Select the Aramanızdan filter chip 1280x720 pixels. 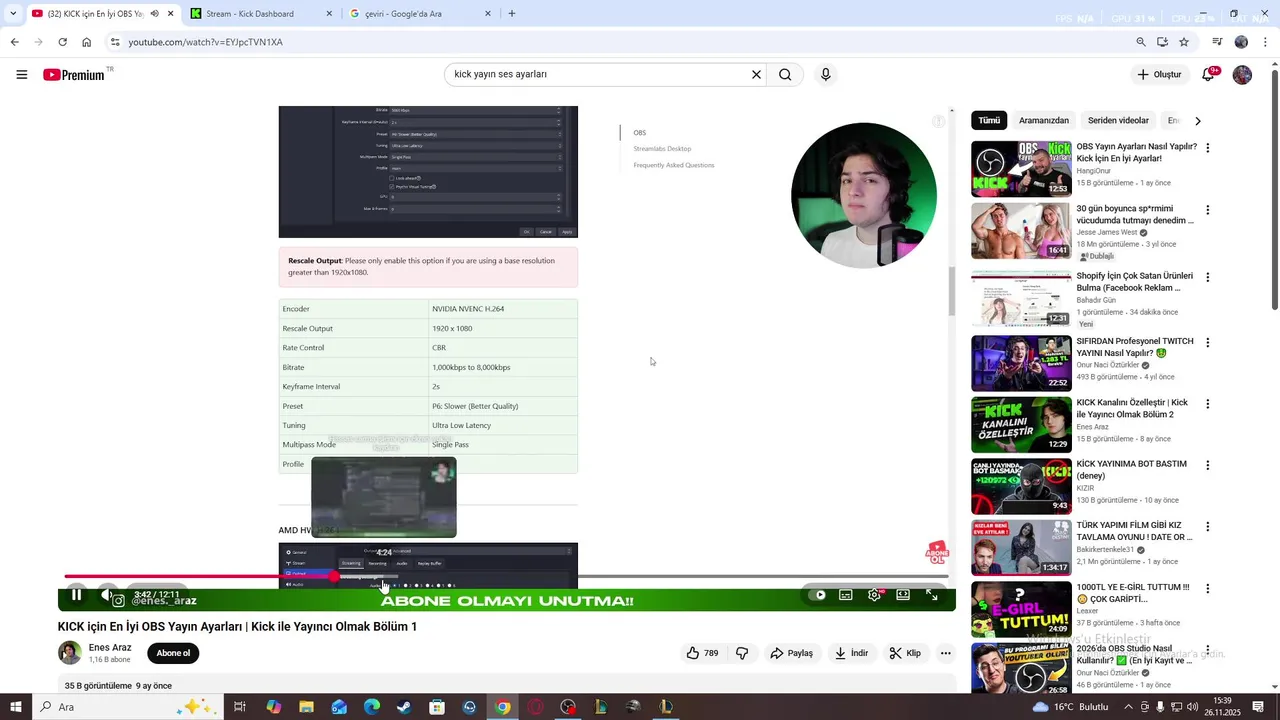(x=1044, y=120)
